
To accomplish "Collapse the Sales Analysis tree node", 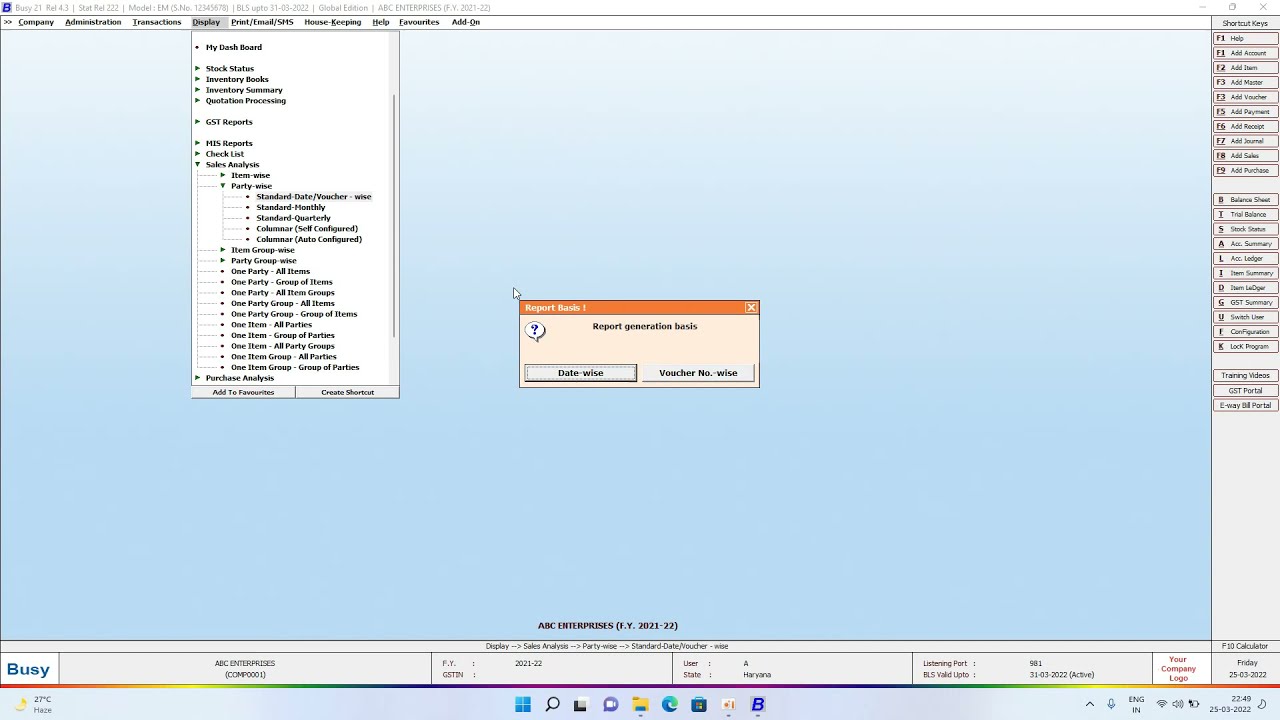I will (197, 164).
